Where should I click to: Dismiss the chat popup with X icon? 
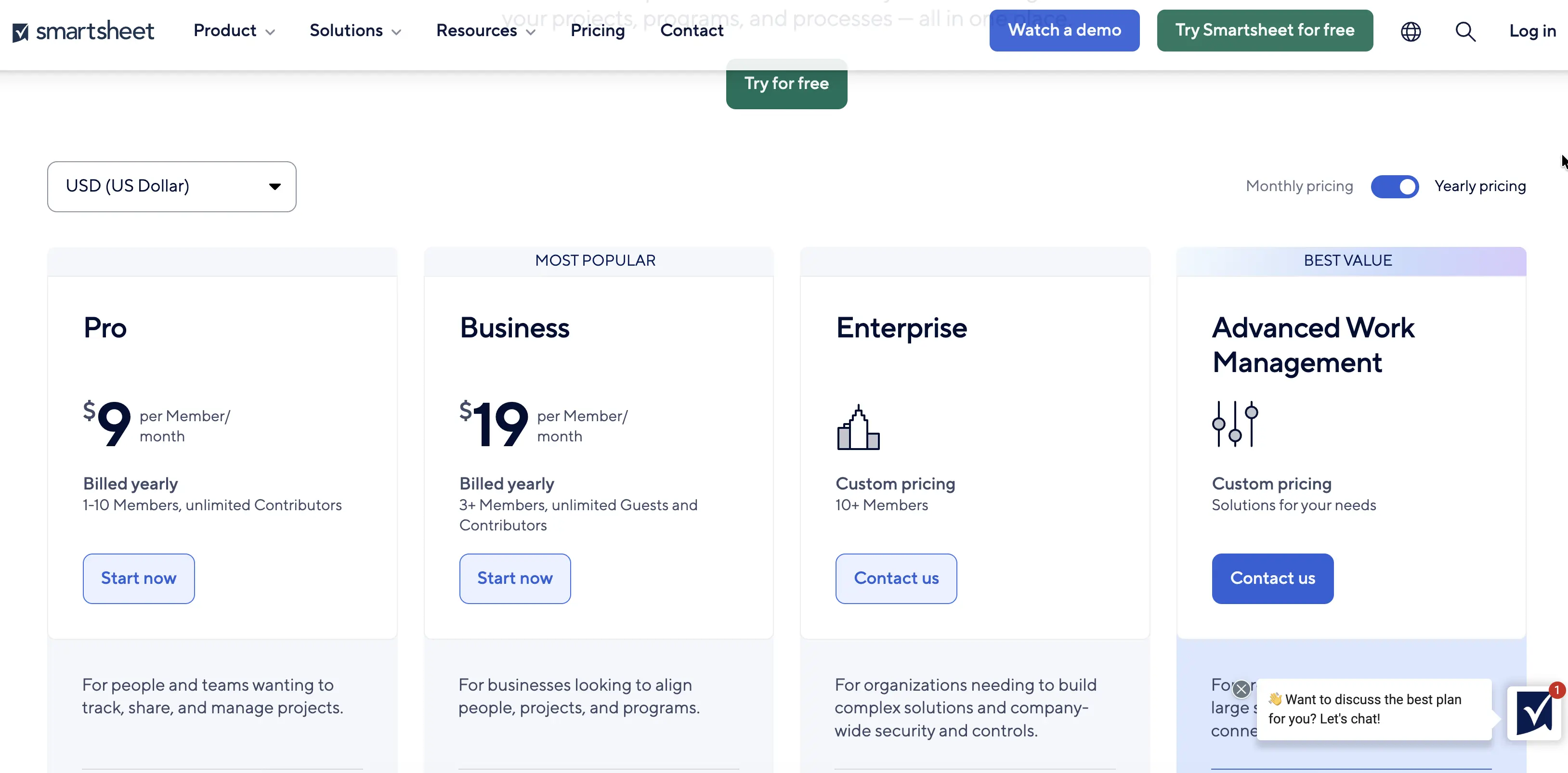[1241, 688]
